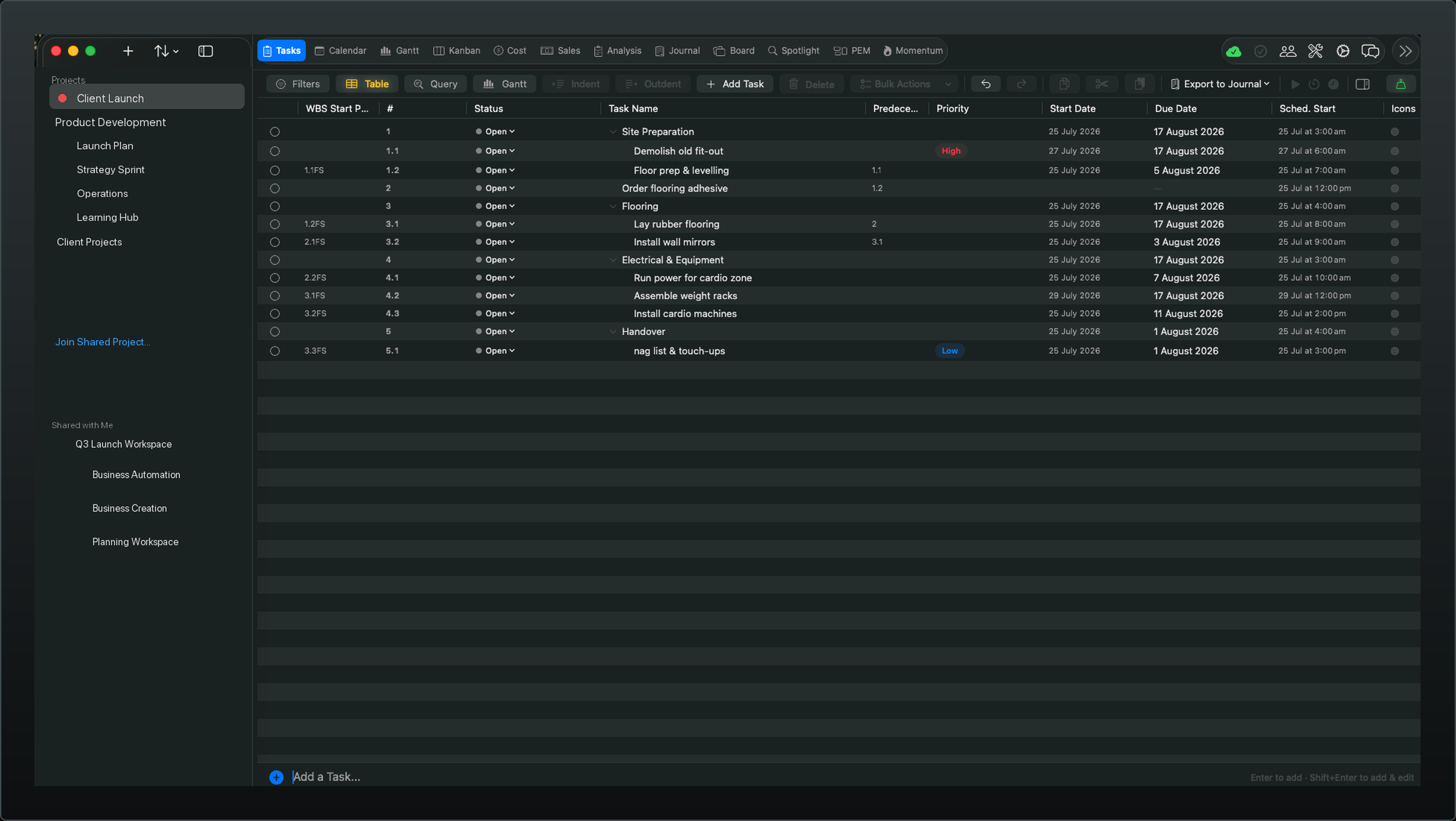The height and width of the screenshot is (821, 1456).
Task: Open the Filters button
Action: (x=298, y=84)
